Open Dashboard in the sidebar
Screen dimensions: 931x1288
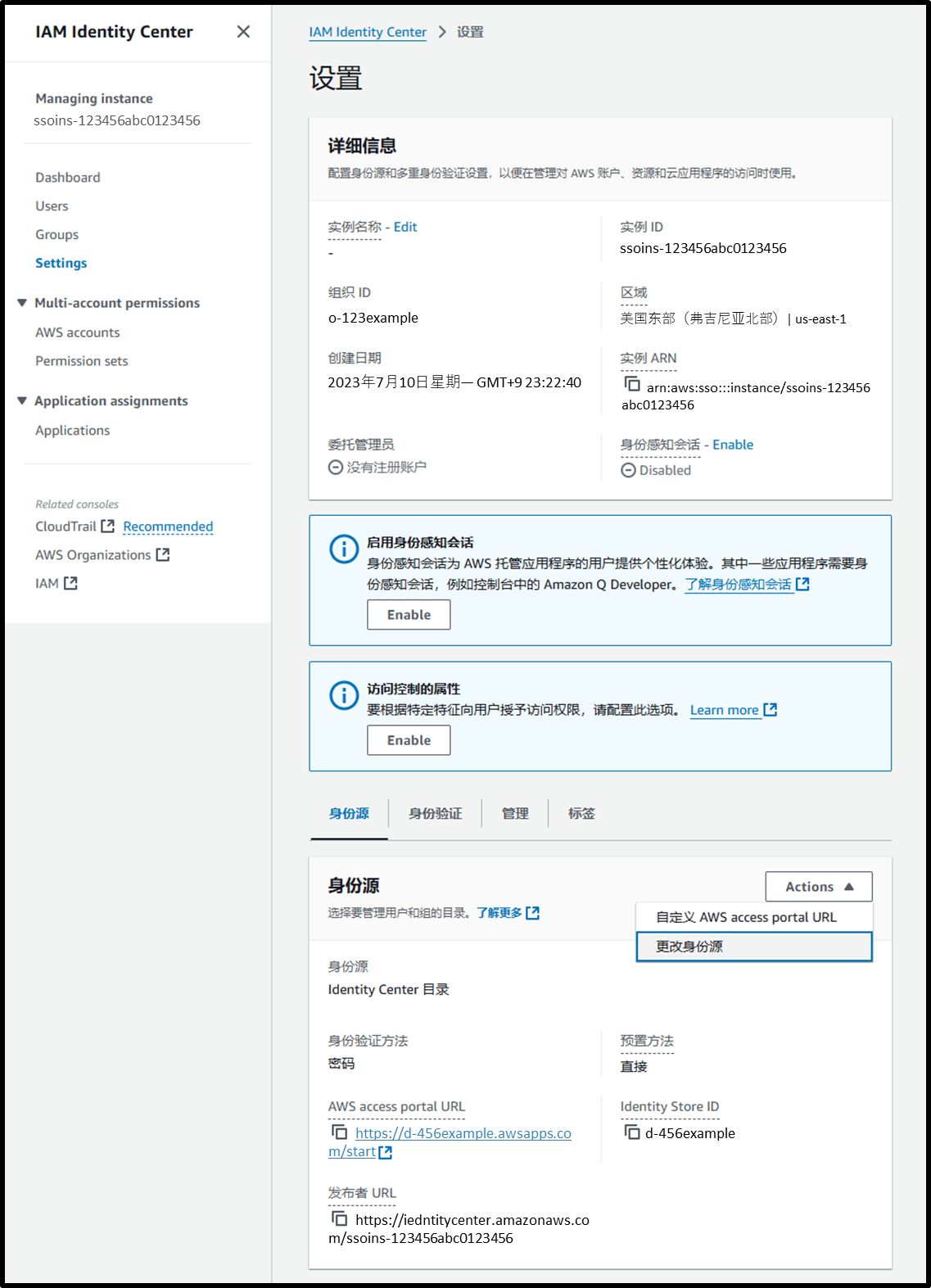point(68,178)
